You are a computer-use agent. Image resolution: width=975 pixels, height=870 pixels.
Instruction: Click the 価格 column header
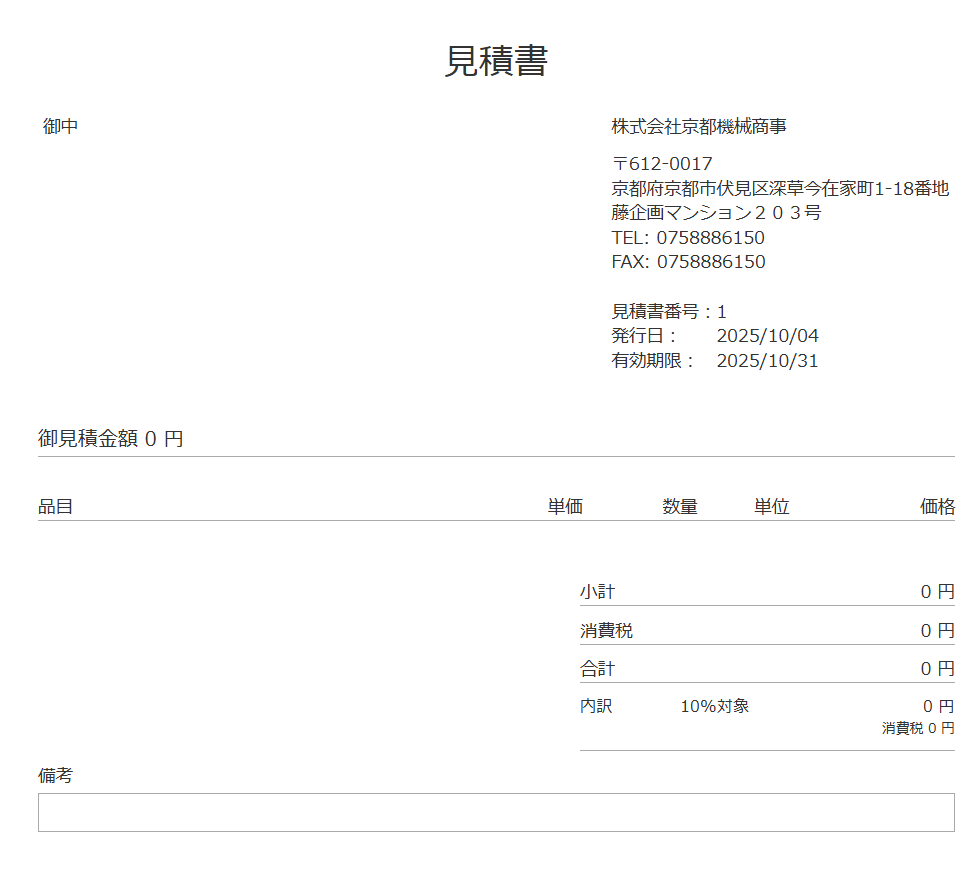[x=937, y=507]
